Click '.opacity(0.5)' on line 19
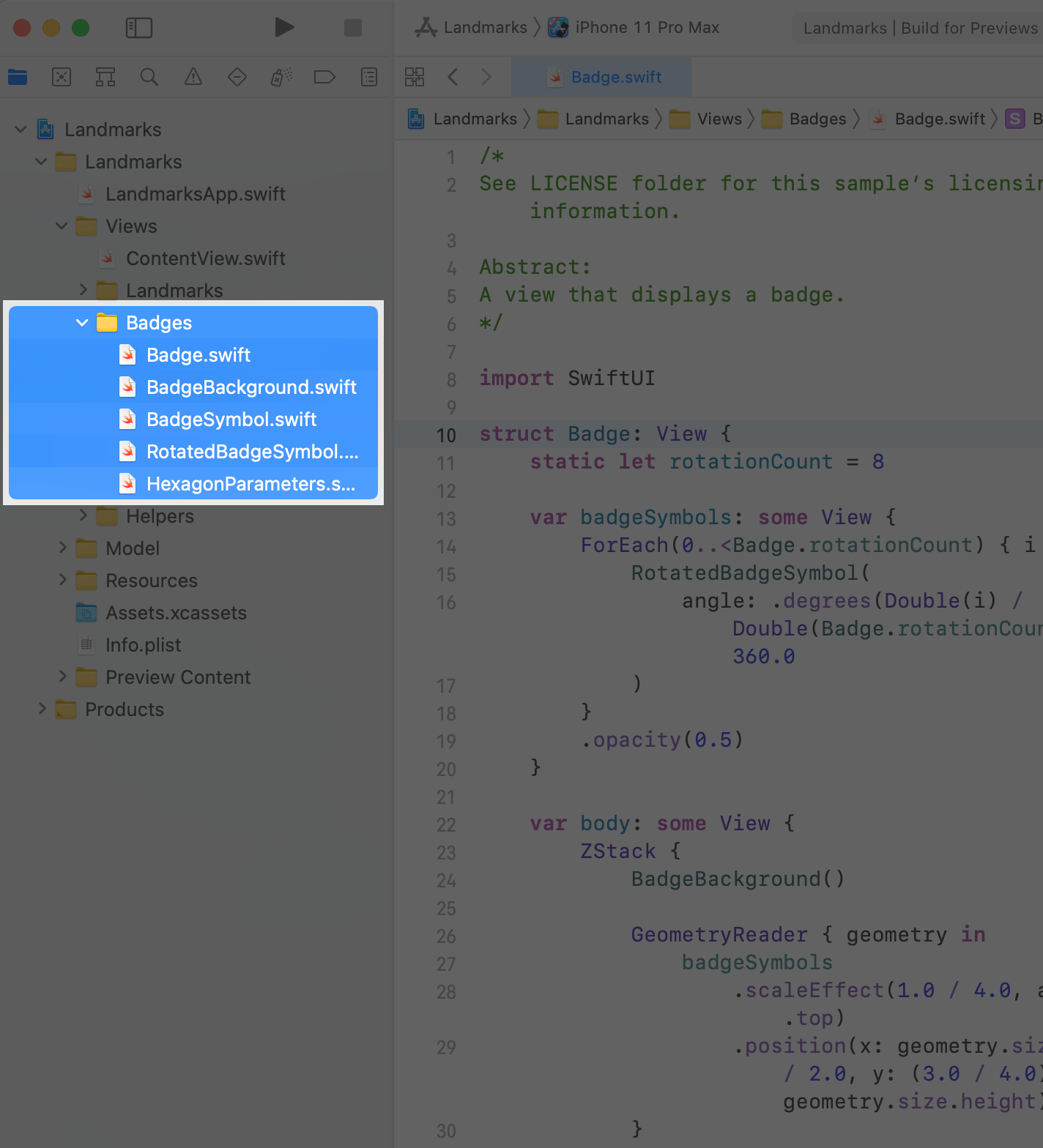Image resolution: width=1043 pixels, height=1148 pixels. tap(662, 740)
